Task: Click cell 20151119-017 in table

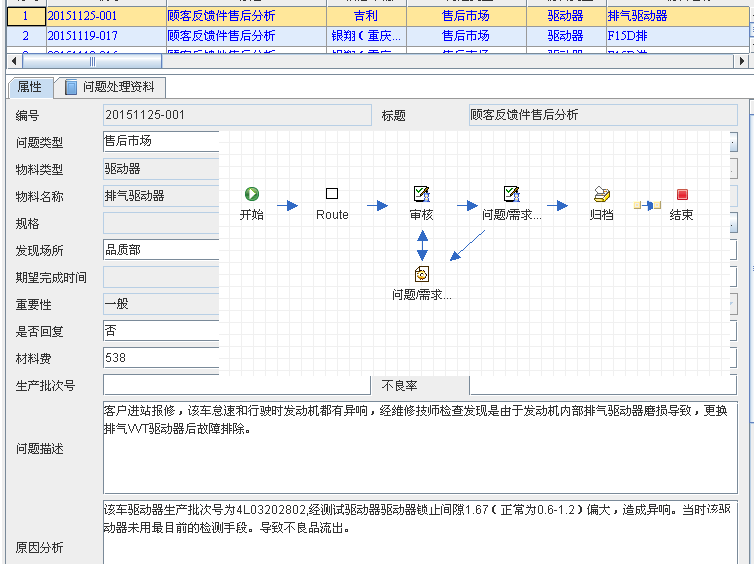Action: click(x=106, y=36)
